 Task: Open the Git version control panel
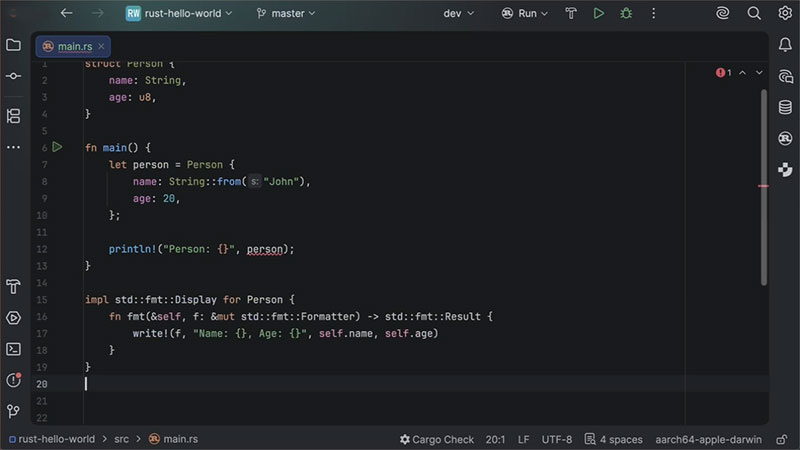(13, 411)
